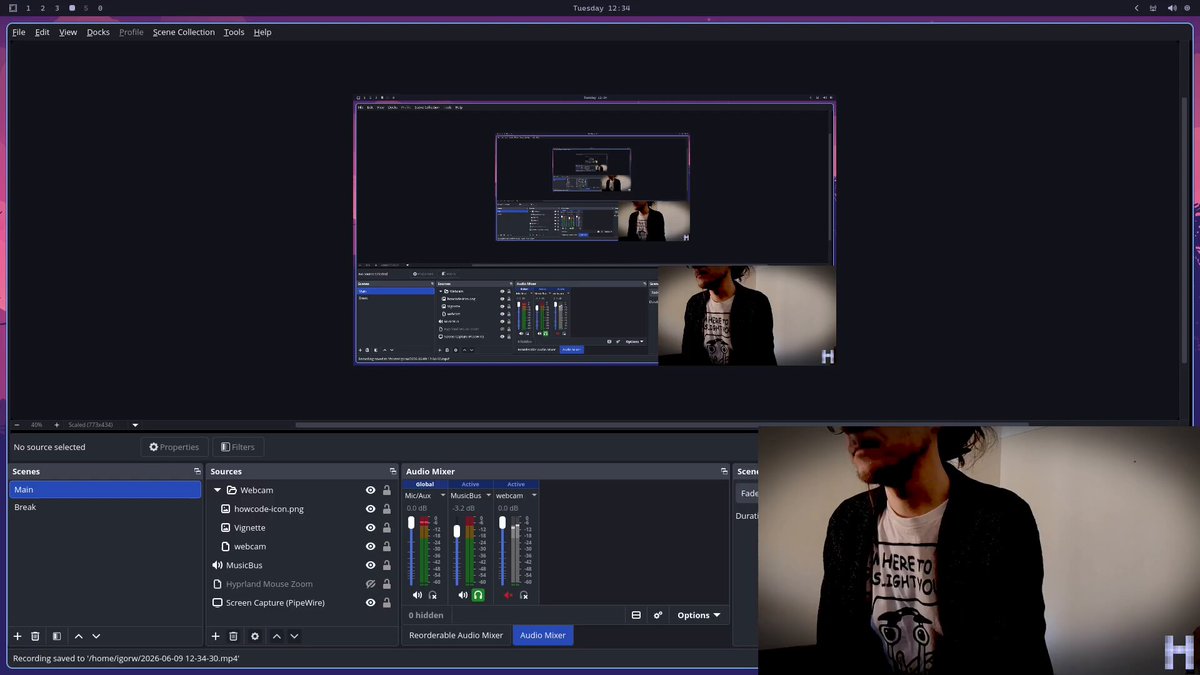The height and width of the screenshot is (675, 1200).
Task: Open the Edit menu
Action: (42, 32)
